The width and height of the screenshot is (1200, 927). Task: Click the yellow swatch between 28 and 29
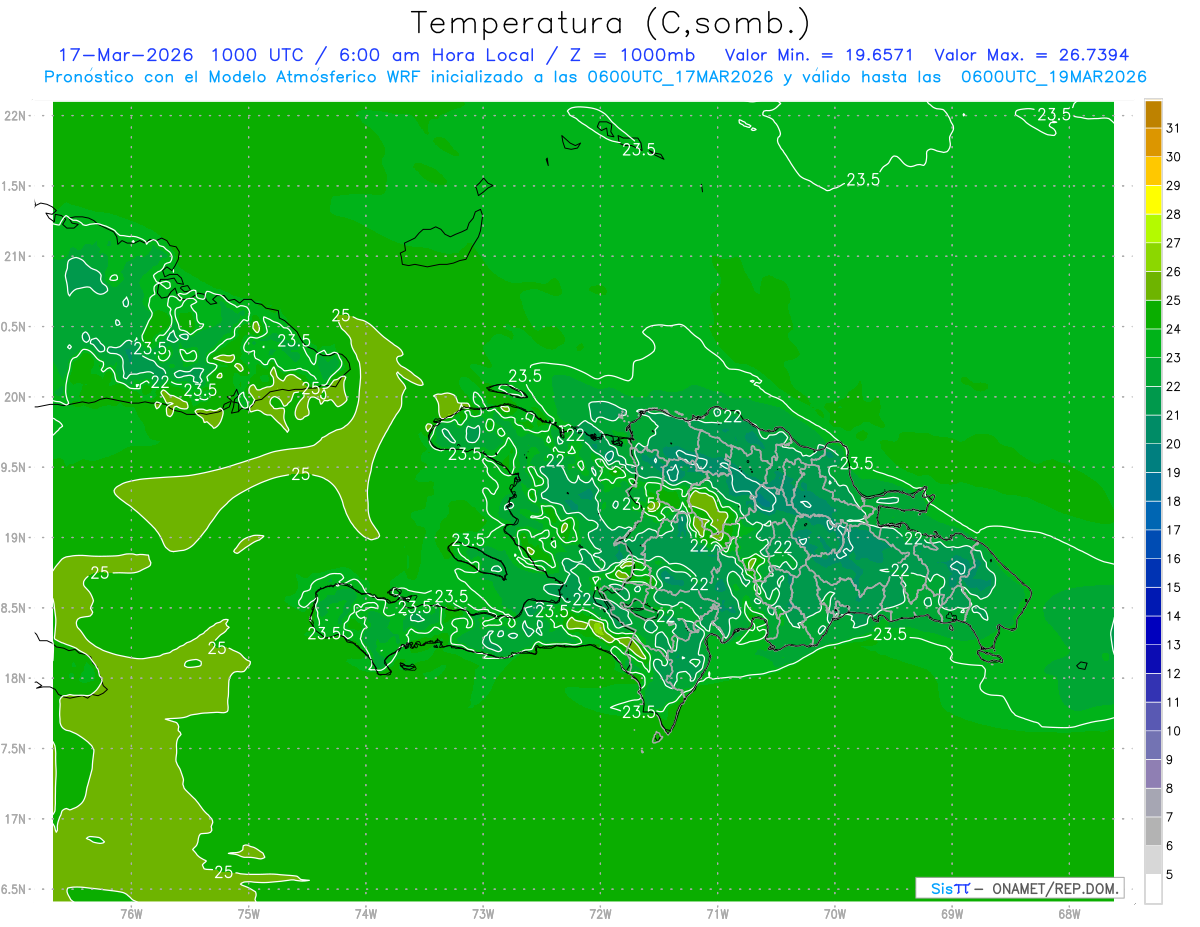[x=1153, y=199]
